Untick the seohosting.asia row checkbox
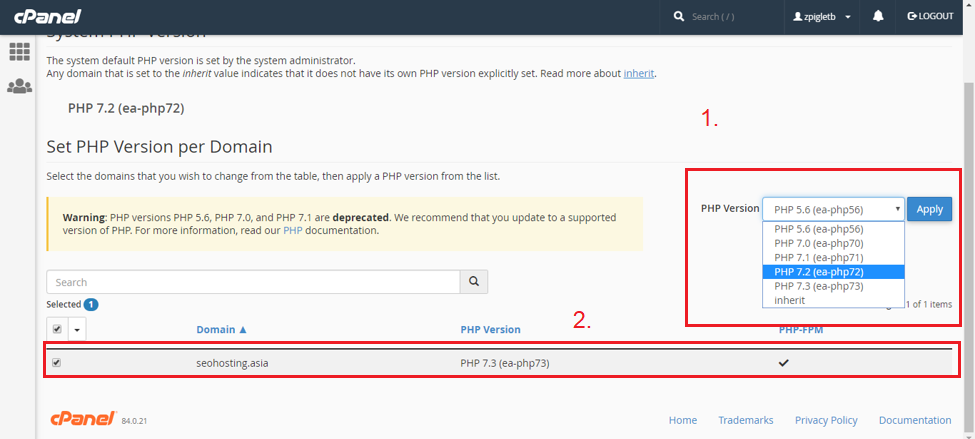The height and width of the screenshot is (439, 975). 57,363
